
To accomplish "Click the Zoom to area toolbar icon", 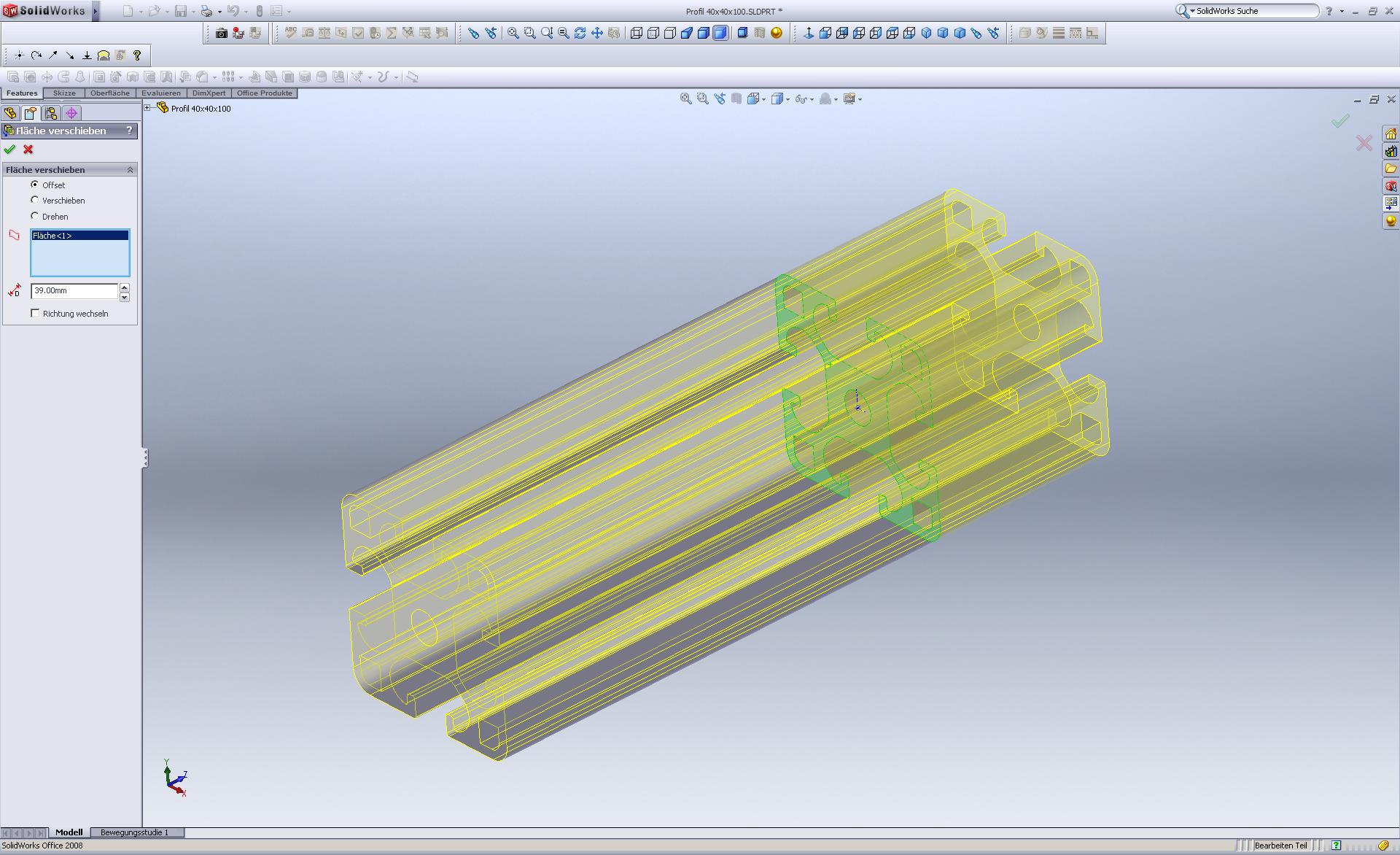I will [x=530, y=33].
